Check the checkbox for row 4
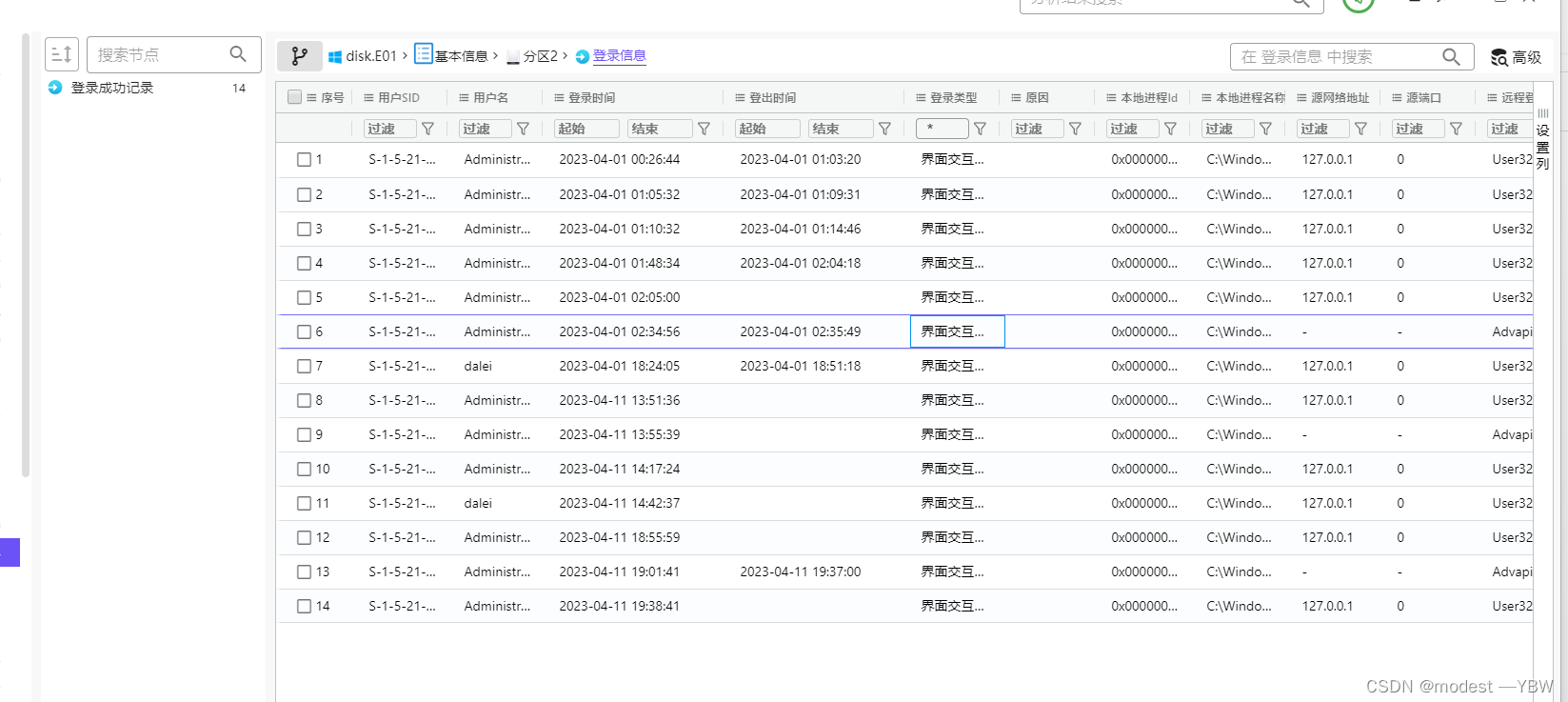The height and width of the screenshot is (702, 1568). [x=304, y=263]
